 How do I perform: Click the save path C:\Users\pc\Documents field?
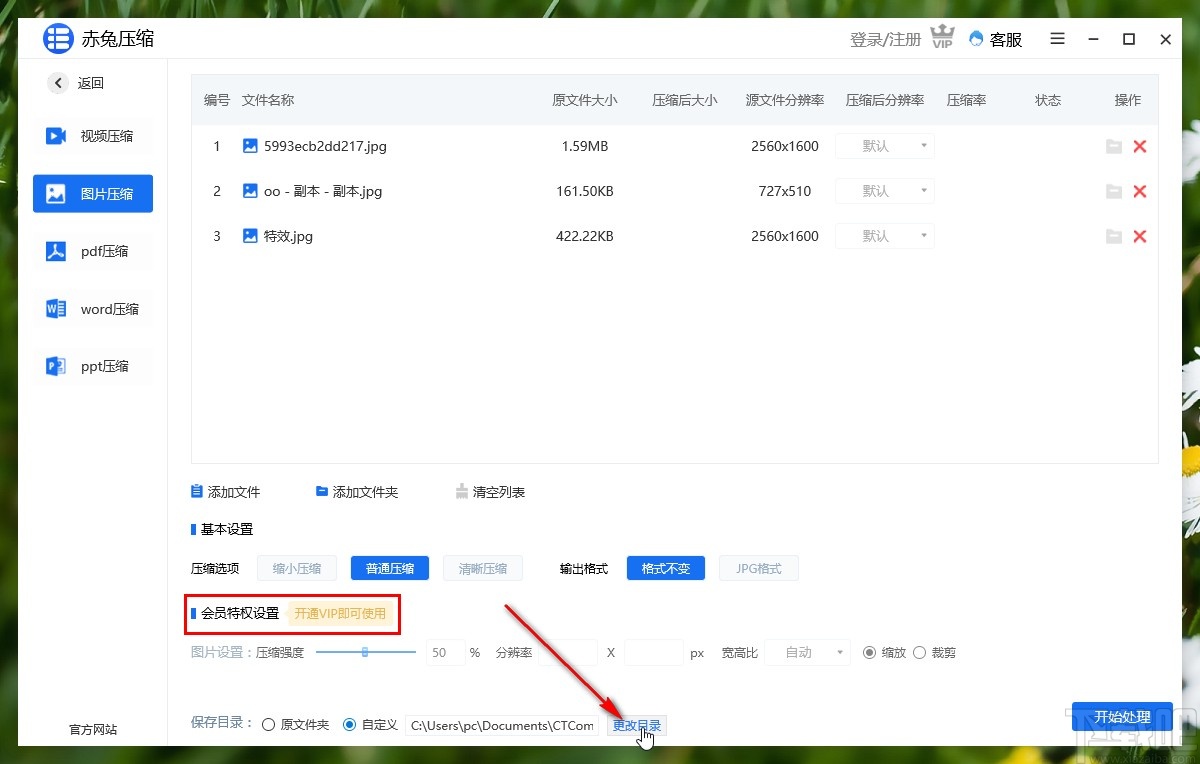point(502,726)
